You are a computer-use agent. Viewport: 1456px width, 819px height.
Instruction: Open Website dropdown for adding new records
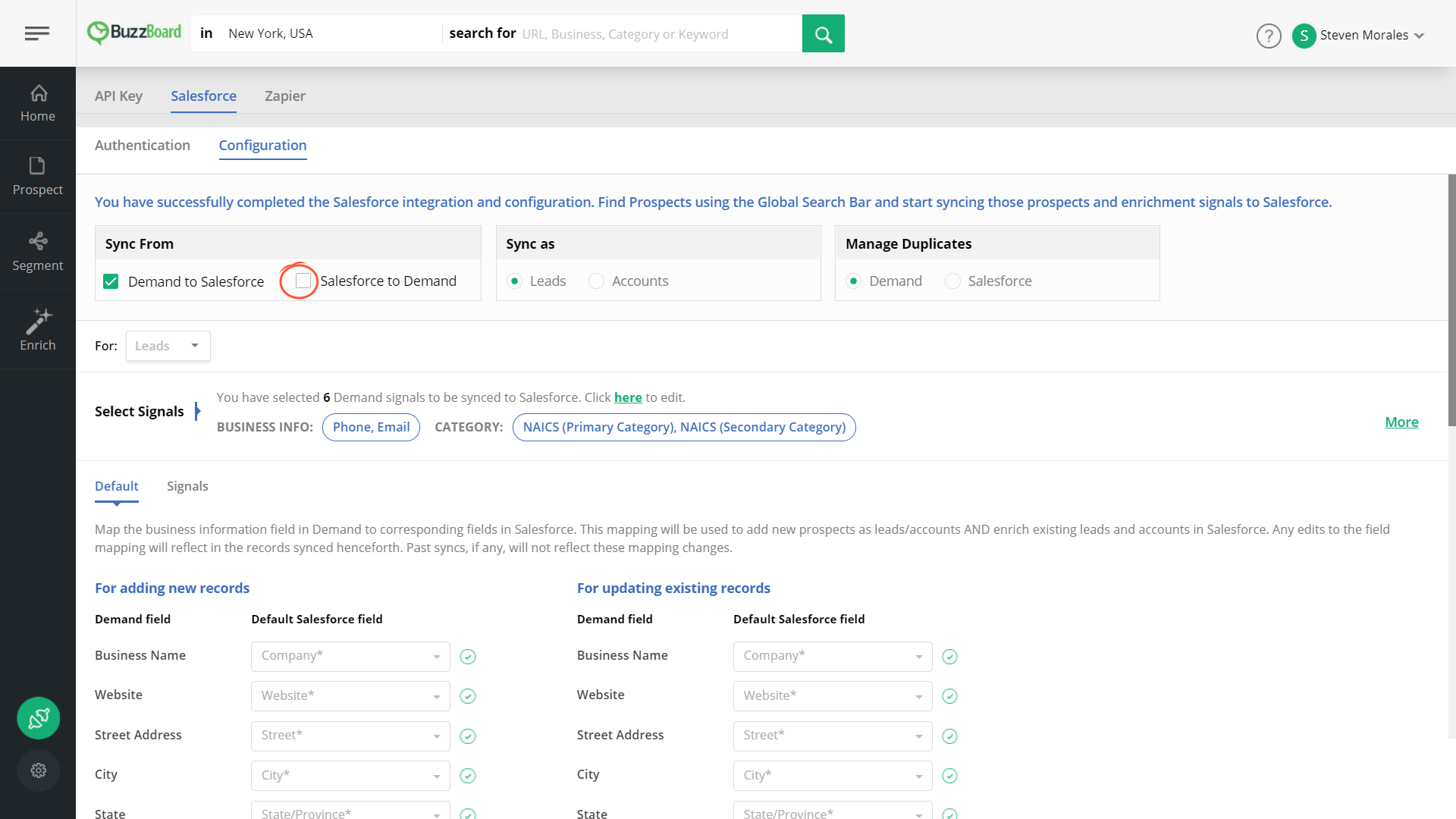(350, 696)
